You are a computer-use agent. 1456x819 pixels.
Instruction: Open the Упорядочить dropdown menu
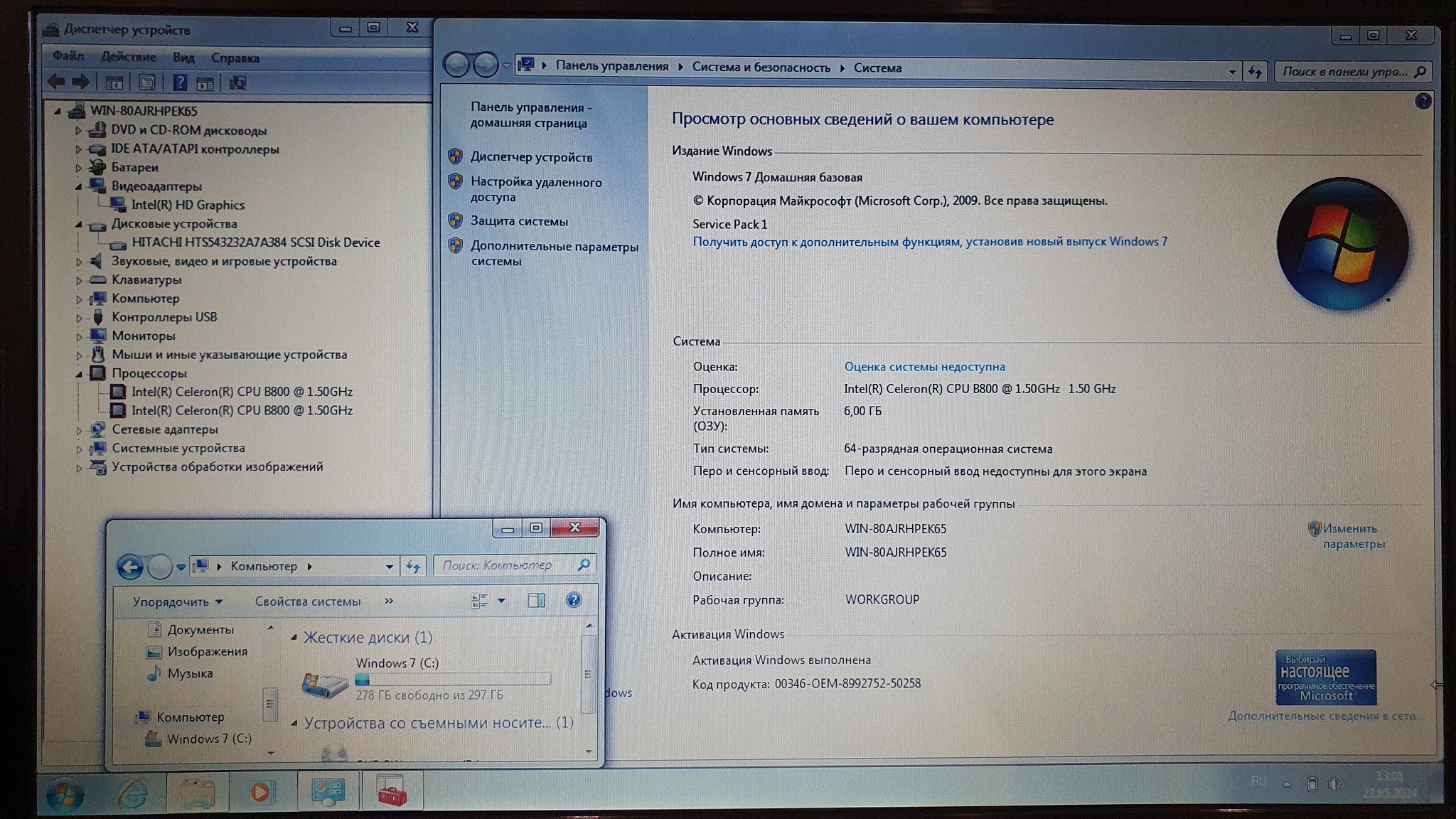click(x=177, y=601)
